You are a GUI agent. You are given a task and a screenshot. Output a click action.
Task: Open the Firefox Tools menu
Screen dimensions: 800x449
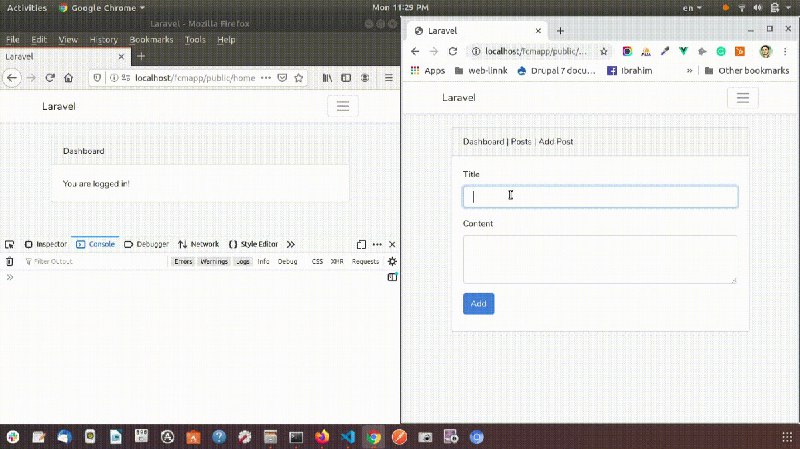(195, 40)
